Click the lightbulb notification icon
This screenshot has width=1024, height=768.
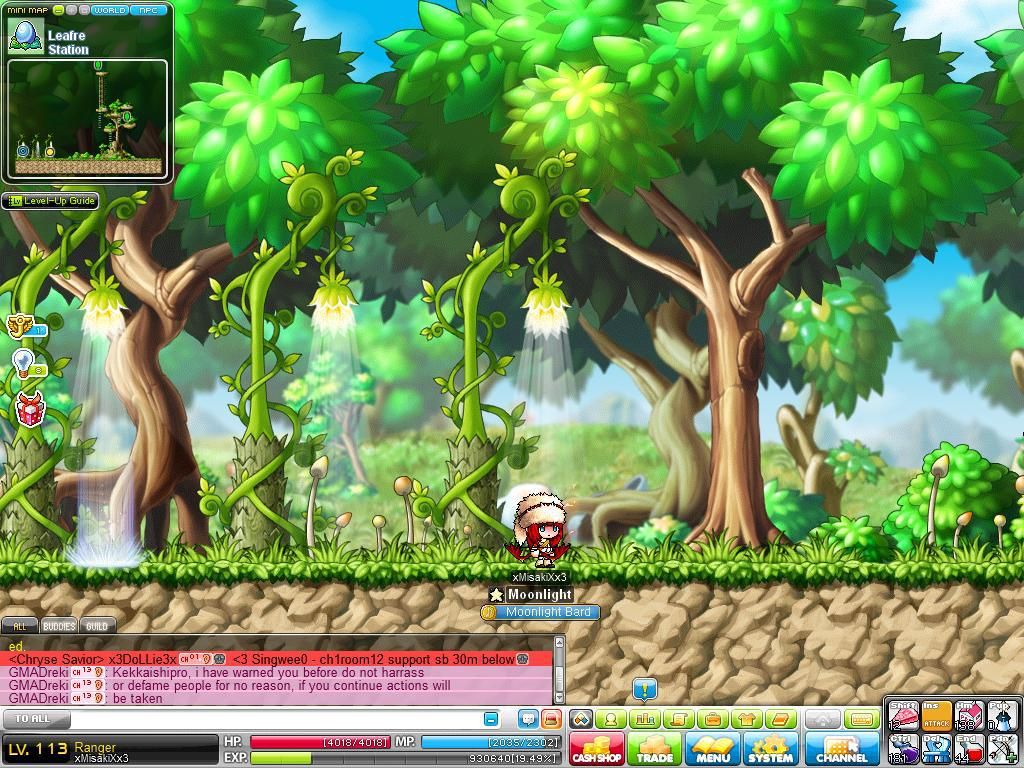click(x=24, y=364)
